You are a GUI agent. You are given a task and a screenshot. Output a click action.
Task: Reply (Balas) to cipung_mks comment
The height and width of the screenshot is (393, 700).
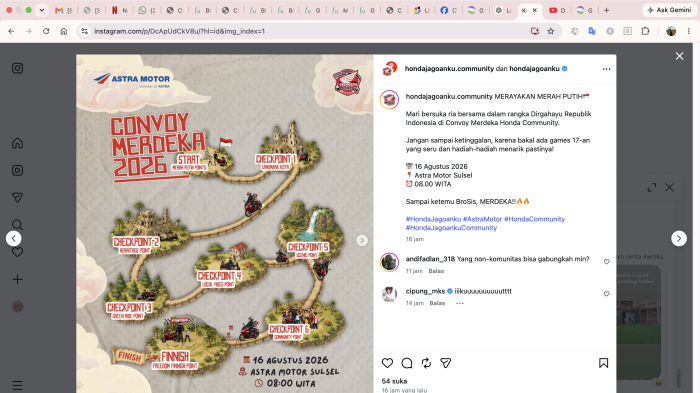437,303
